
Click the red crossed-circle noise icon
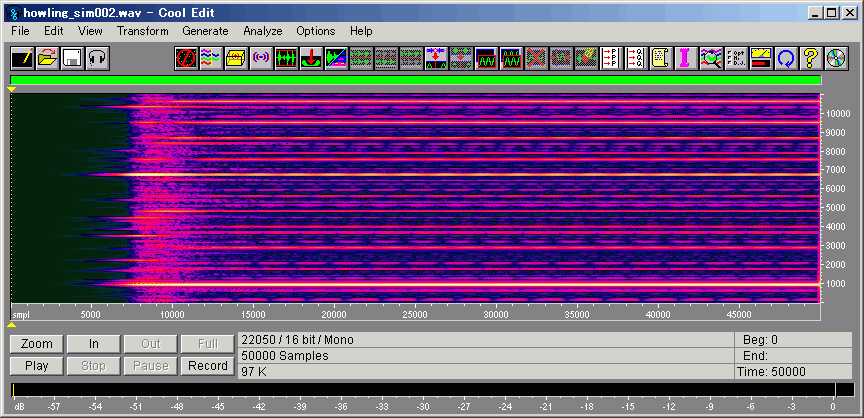(x=186, y=58)
